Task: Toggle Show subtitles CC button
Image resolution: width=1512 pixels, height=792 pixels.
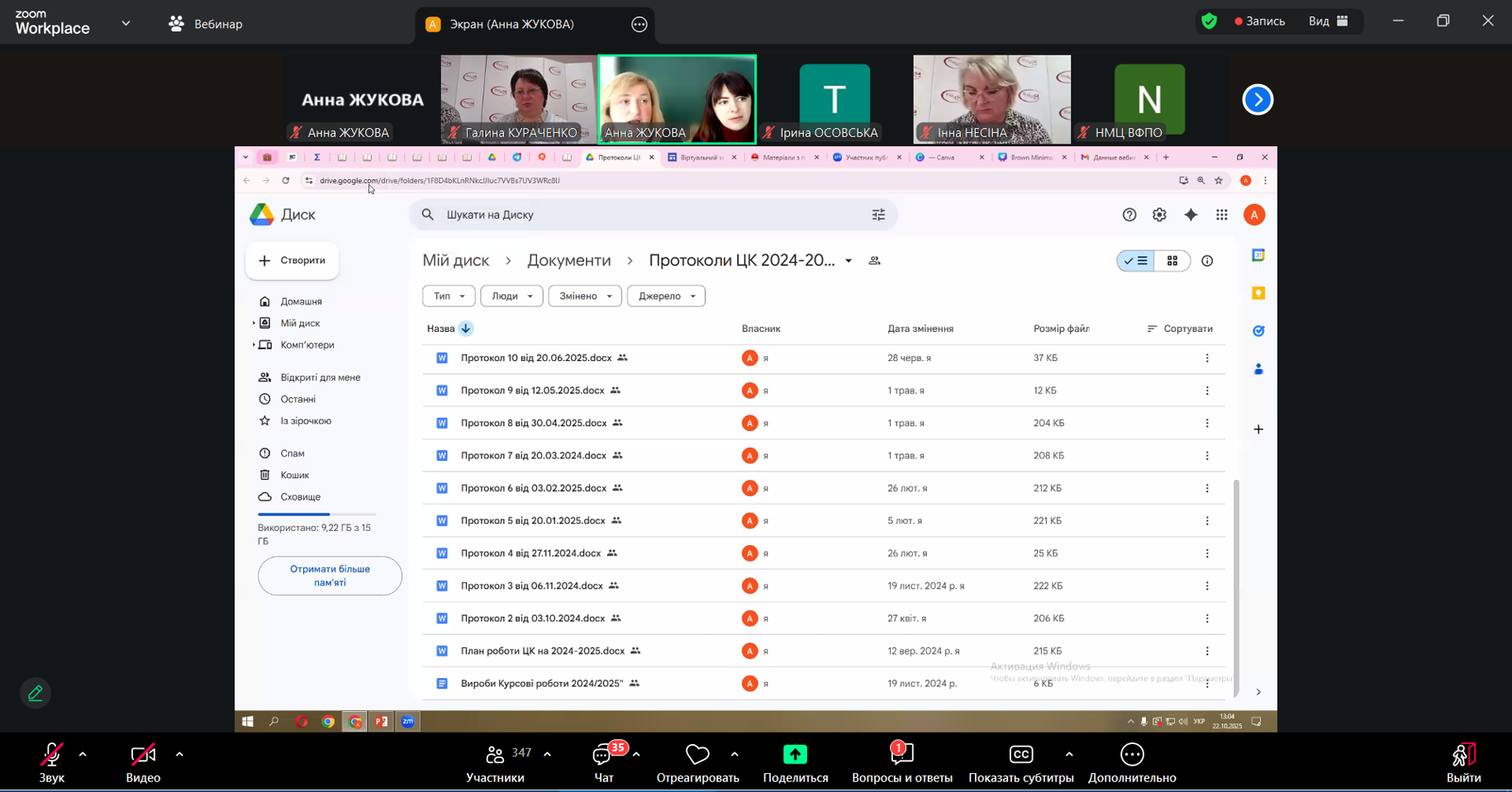Action: (1020, 755)
